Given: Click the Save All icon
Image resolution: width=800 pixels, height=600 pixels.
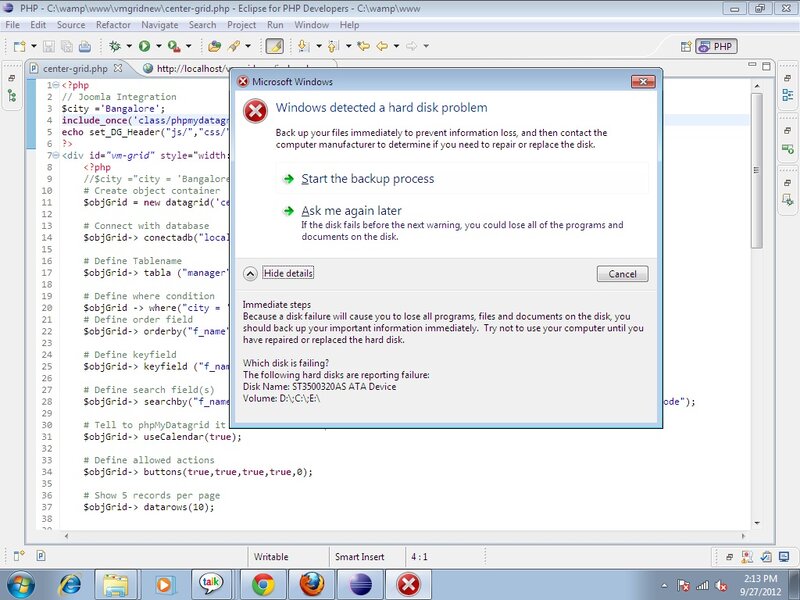Looking at the screenshot, I should click(x=66, y=46).
